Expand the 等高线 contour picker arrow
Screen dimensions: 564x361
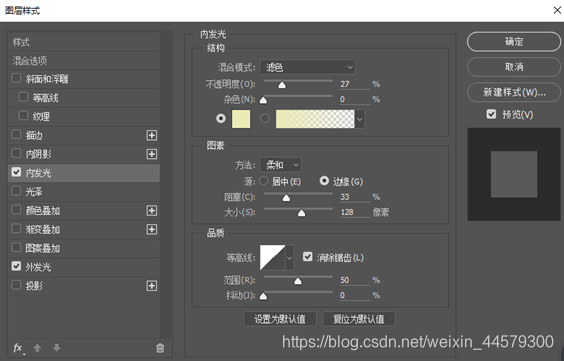coord(290,258)
